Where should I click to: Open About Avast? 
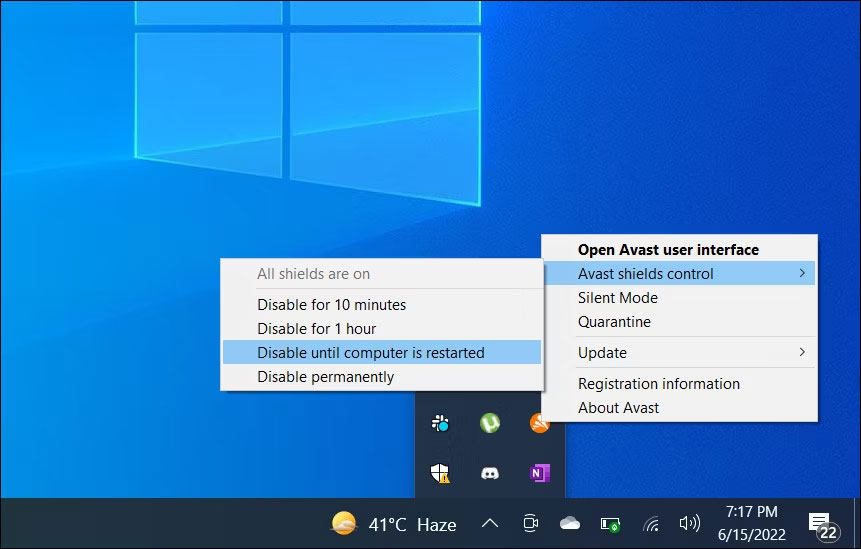pyautogui.click(x=619, y=408)
